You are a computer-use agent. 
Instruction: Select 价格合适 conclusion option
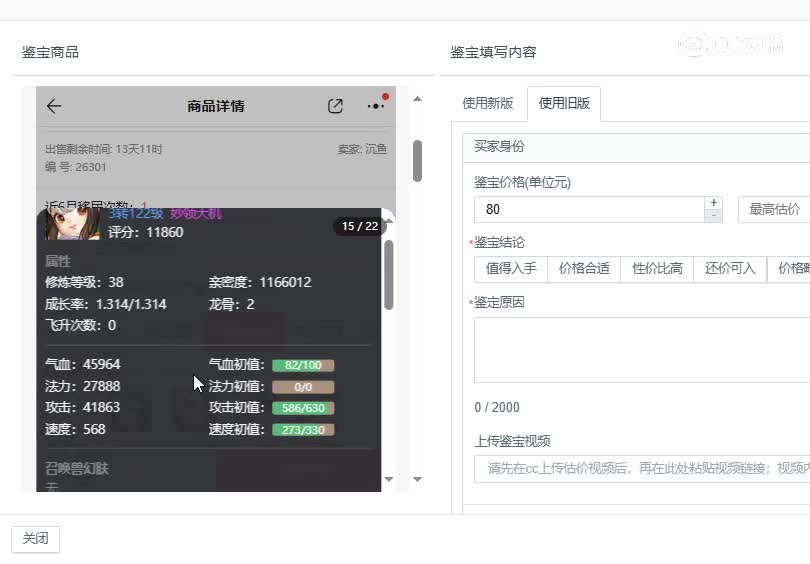coord(584,269)
